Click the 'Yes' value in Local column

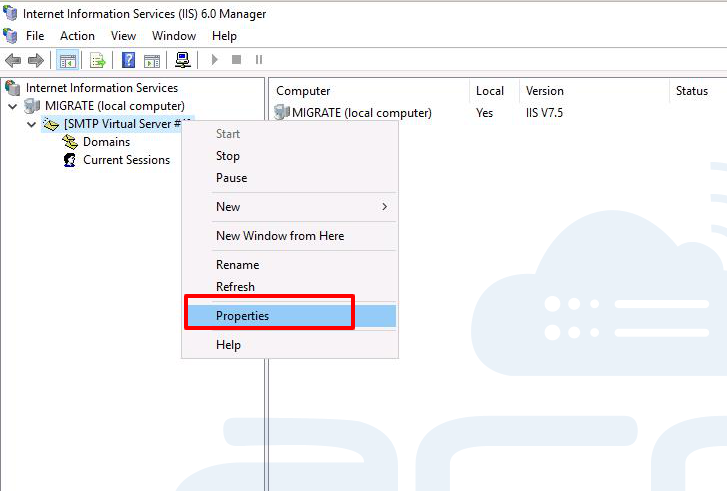point(484,113)
